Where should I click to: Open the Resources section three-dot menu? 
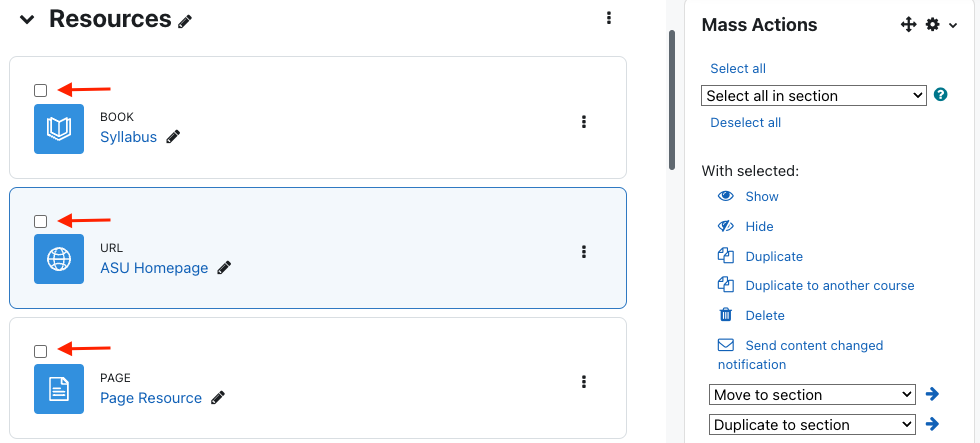coord(609,18)
